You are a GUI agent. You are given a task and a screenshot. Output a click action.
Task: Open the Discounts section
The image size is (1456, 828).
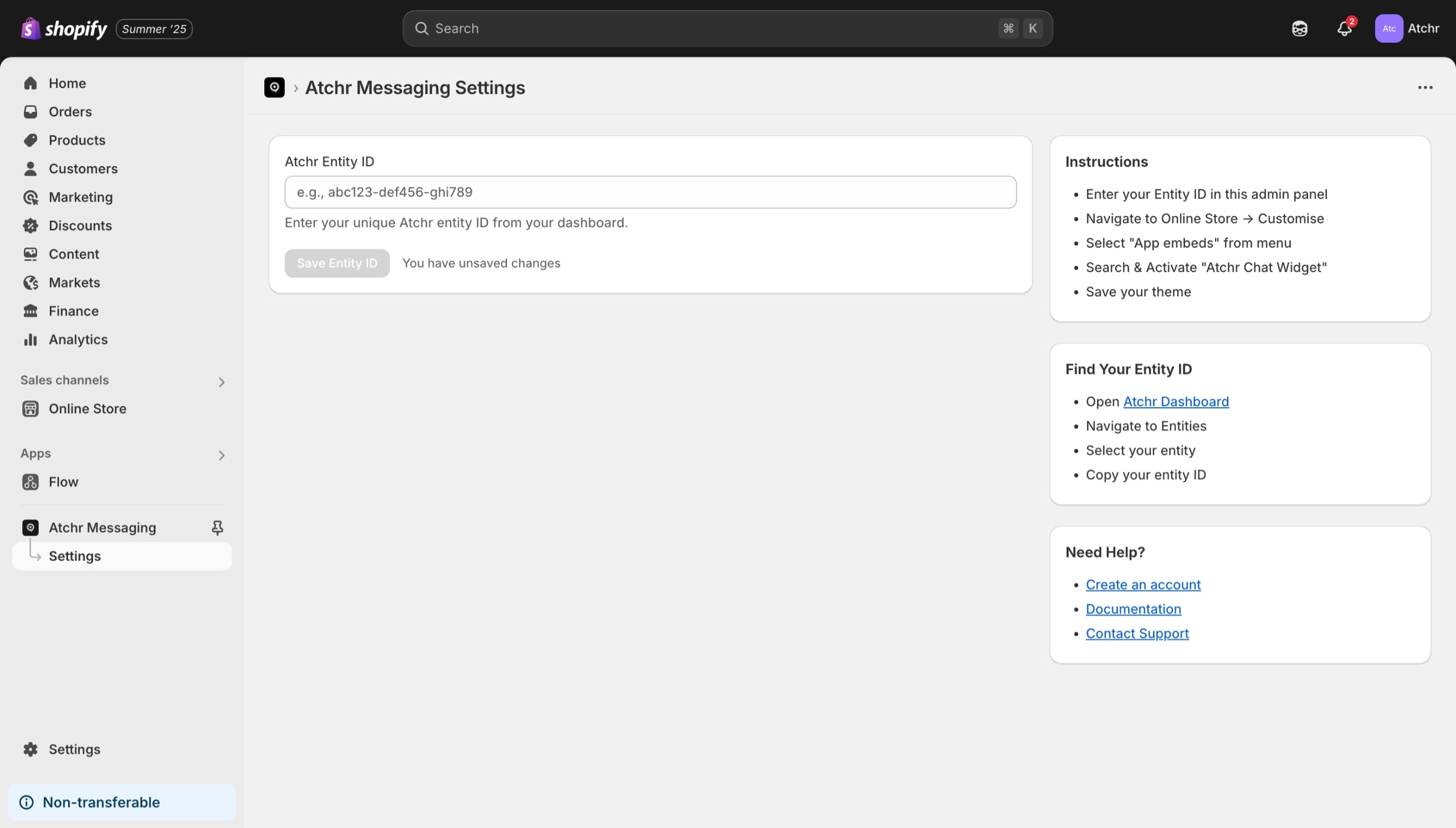click(x=80, y=225)
